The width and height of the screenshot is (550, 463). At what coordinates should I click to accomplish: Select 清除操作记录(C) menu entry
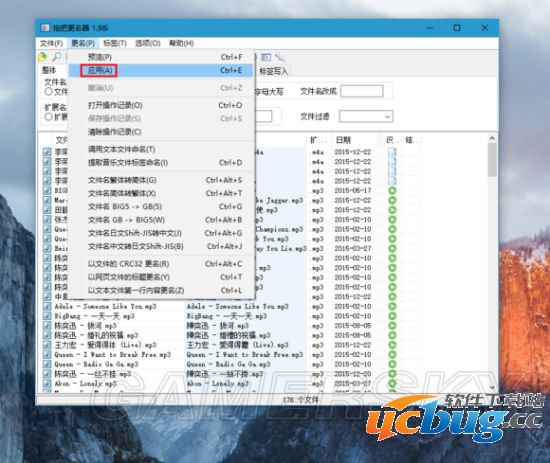point(161,132)
